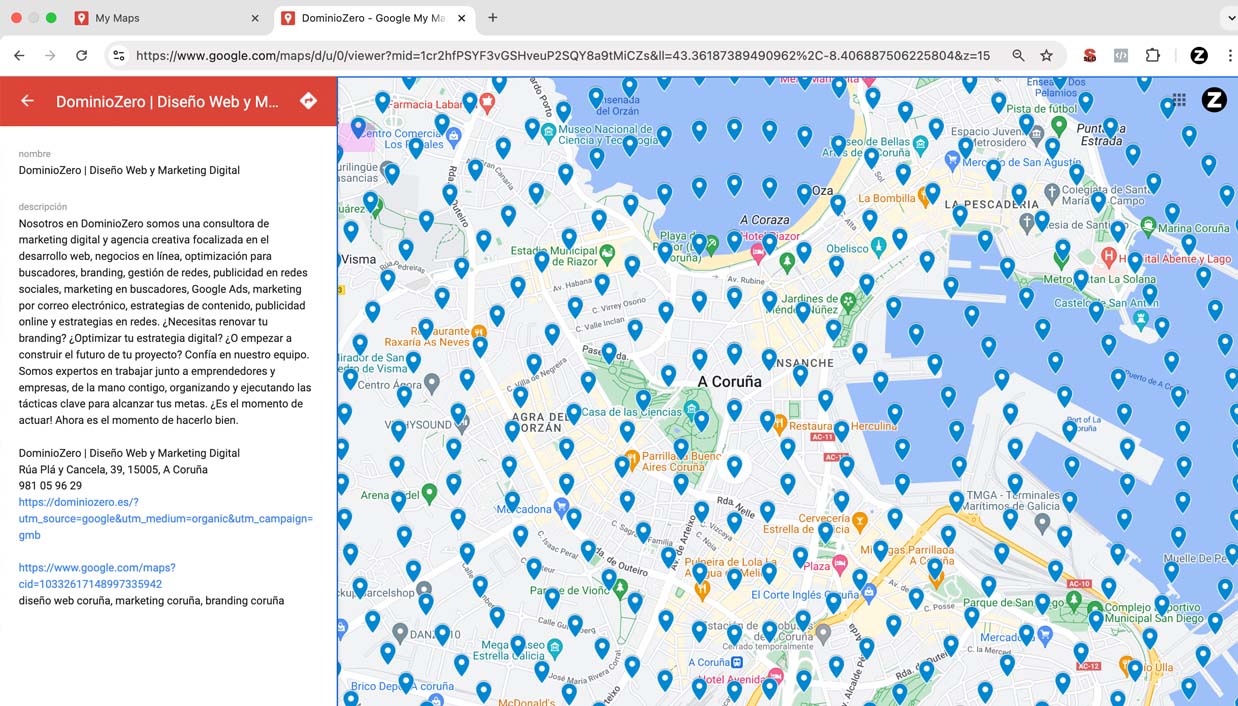Open the Chrome profile button in the toolbar
Screen dimensions: 1238x706
click(x=1199, y=56)
